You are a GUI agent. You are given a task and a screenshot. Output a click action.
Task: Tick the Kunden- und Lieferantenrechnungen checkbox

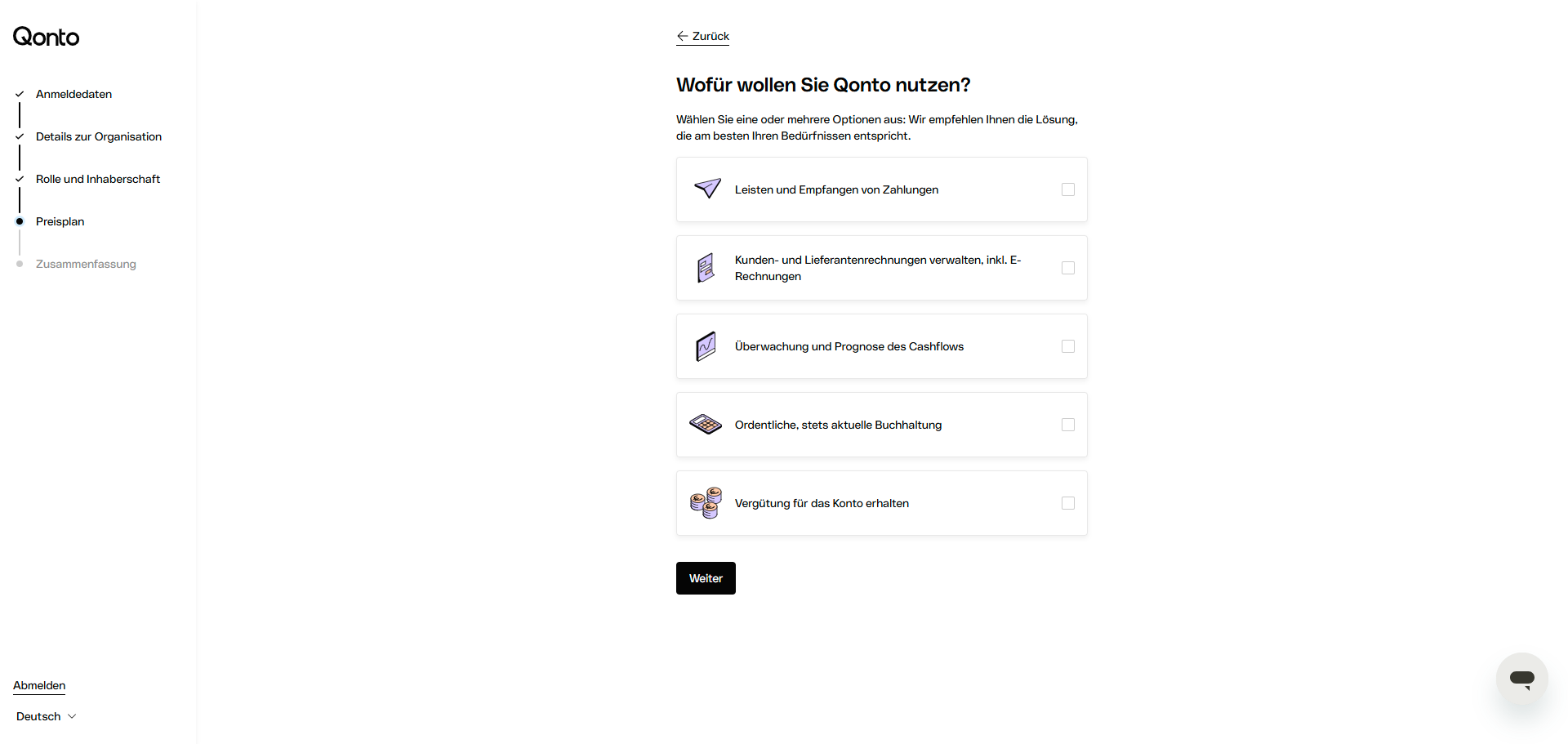pyautogui.click(x=1067, y=268)
